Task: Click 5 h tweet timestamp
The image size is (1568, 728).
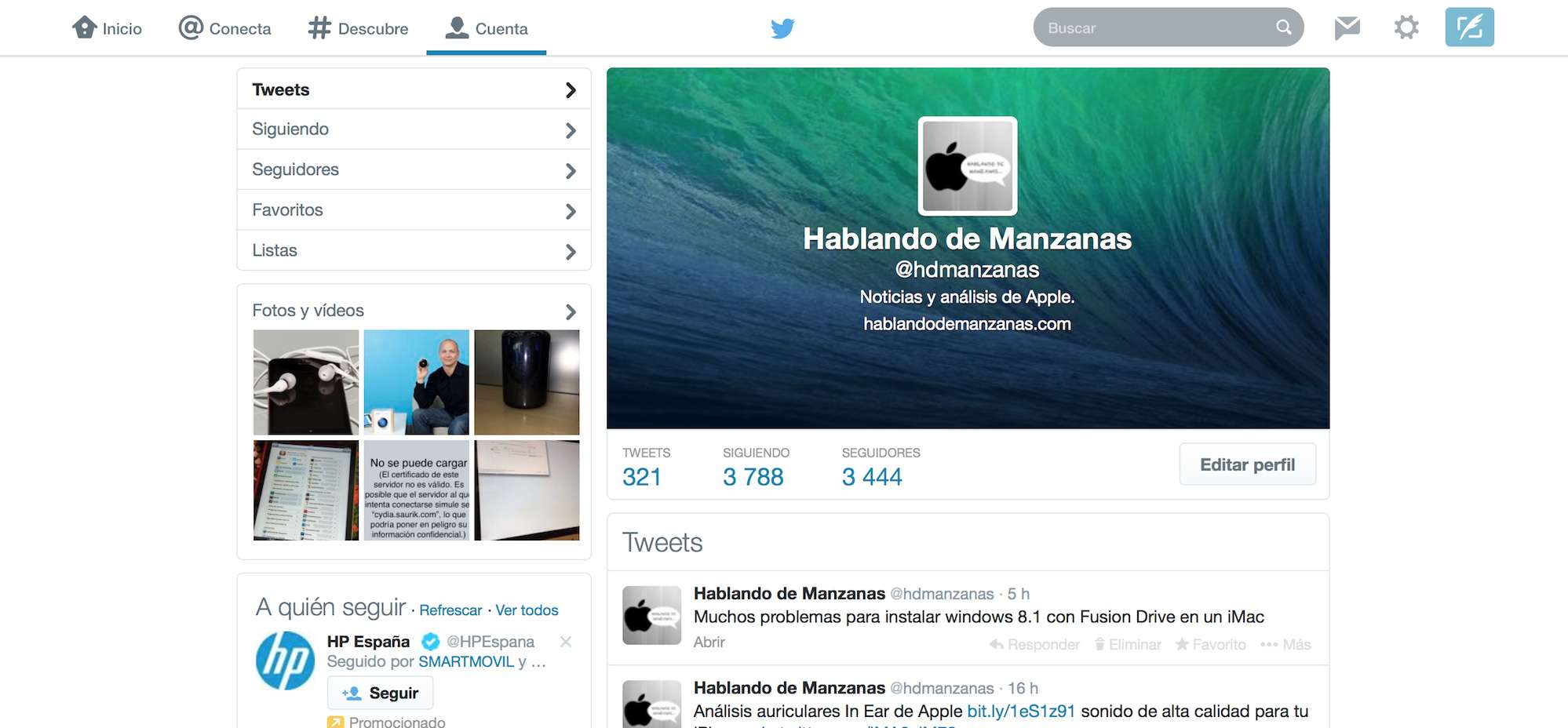Action: pos(1019,594)
